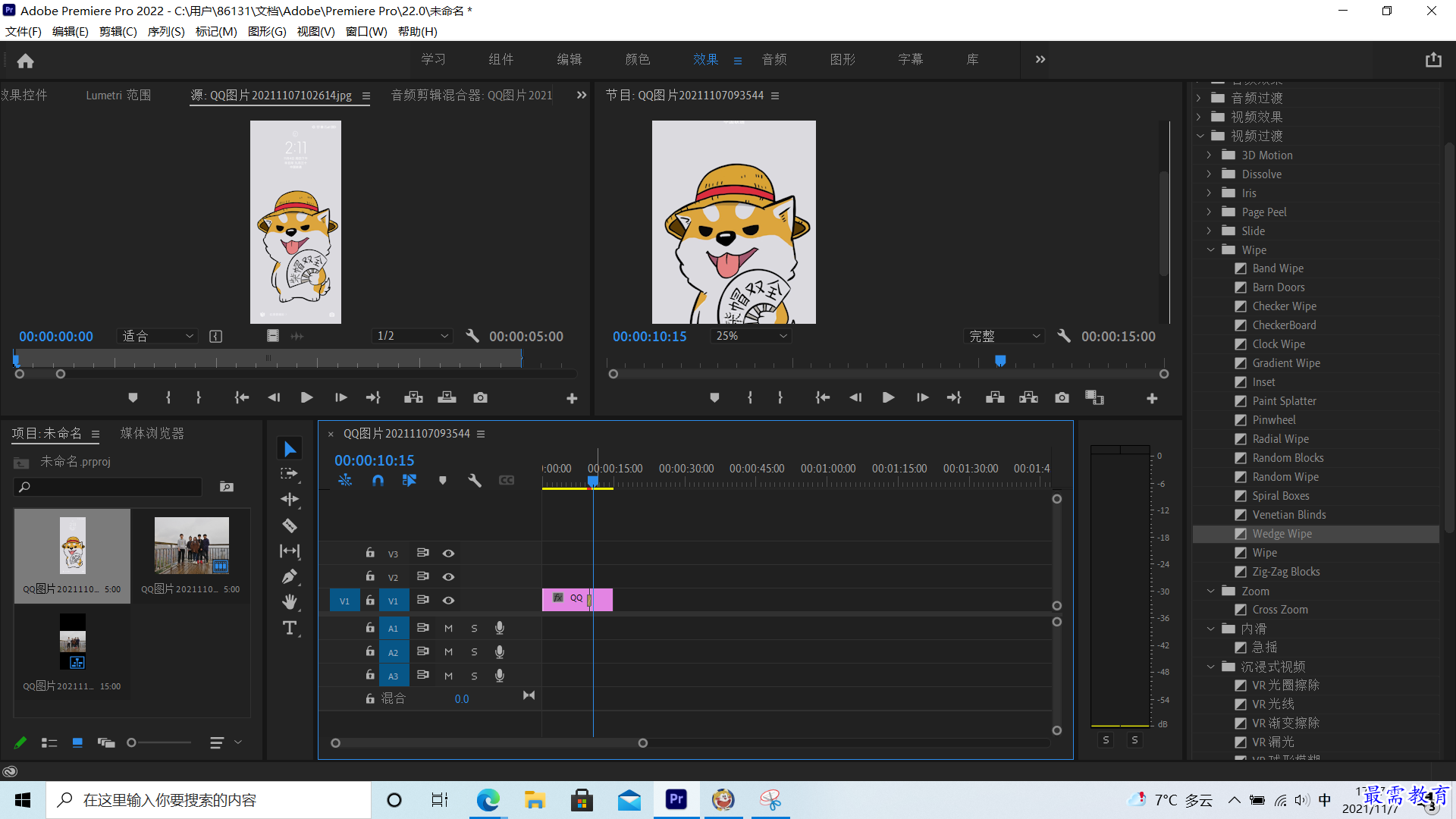This screenshot has width=1456, height=819.
Task: Select the Slip tool
Action: click(290, 551)
